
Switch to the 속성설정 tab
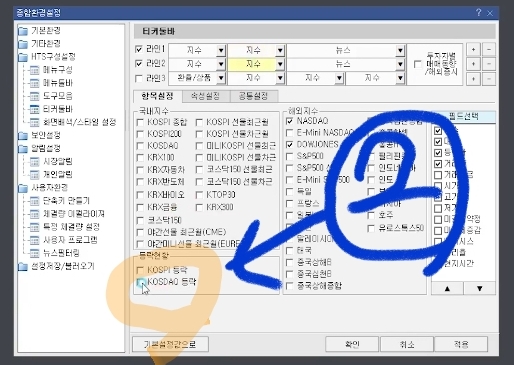pos(206,97)
